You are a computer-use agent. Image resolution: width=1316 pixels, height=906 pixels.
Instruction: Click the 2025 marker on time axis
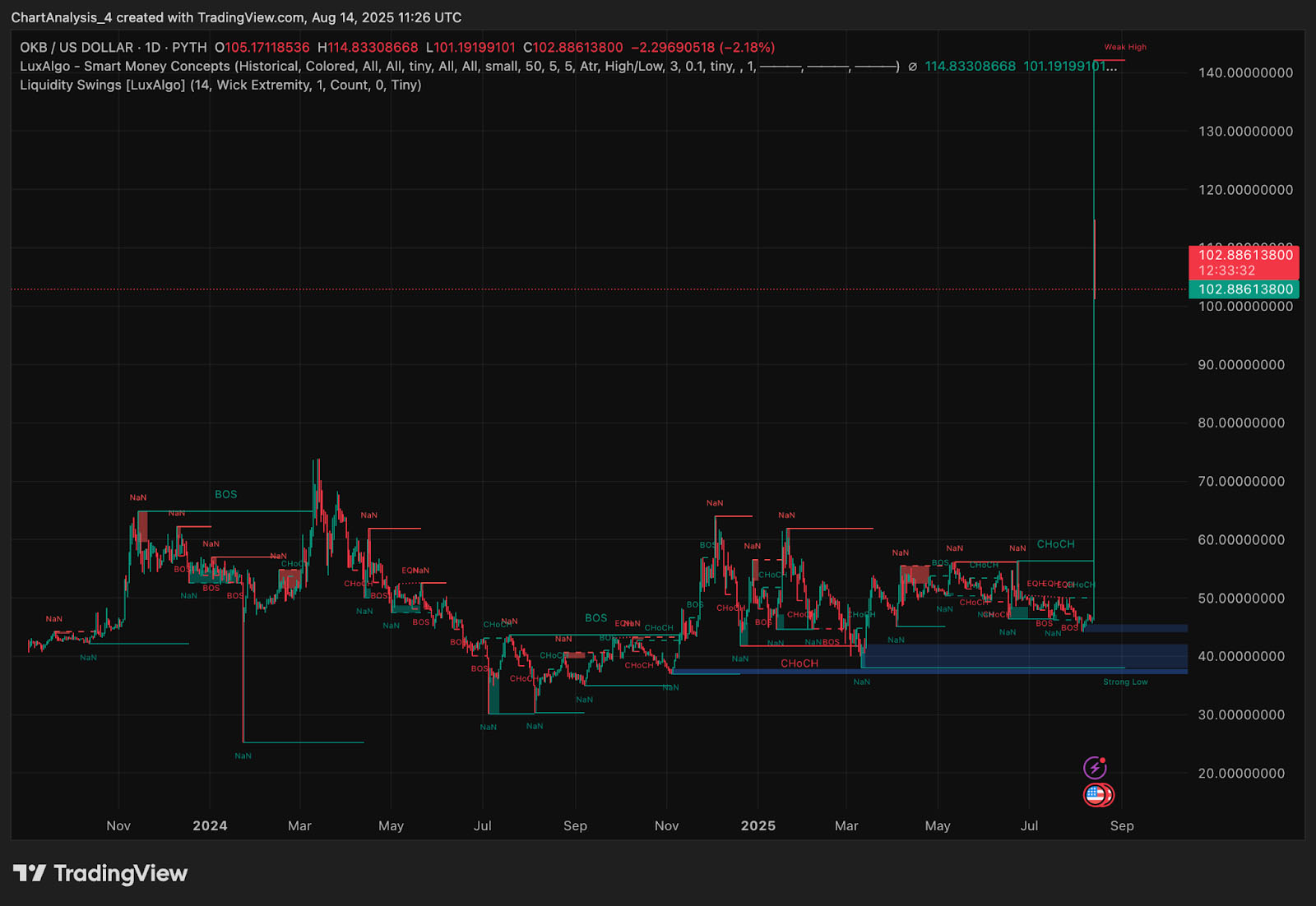pos(758,825)
